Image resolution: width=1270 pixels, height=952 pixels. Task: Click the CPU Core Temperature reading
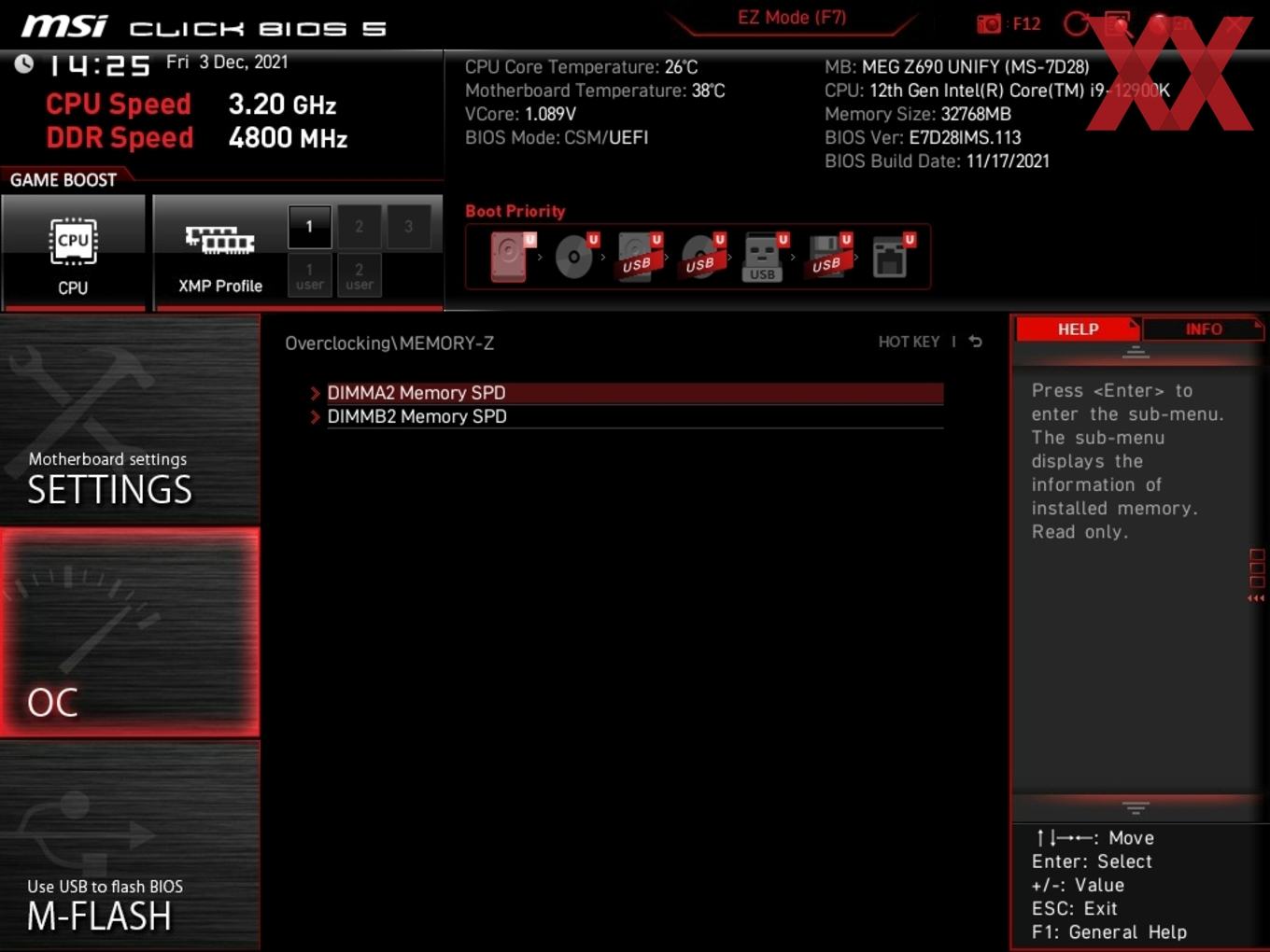click(x=582, y=67)
